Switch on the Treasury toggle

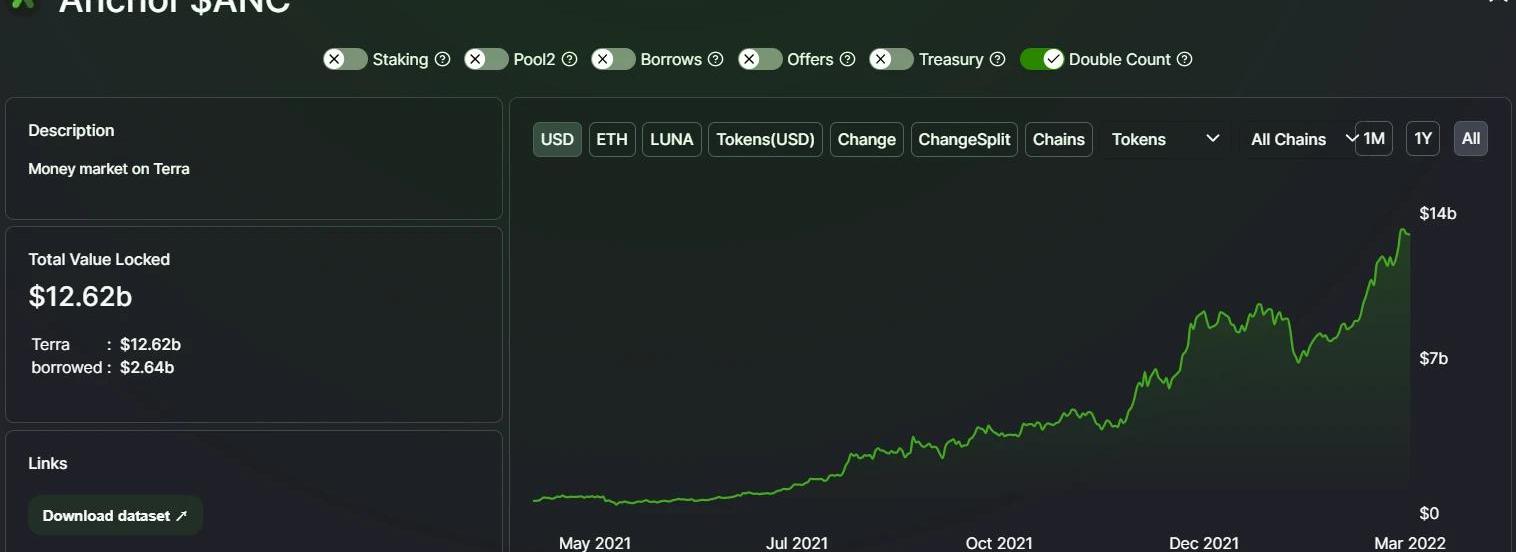coord(891,59)
